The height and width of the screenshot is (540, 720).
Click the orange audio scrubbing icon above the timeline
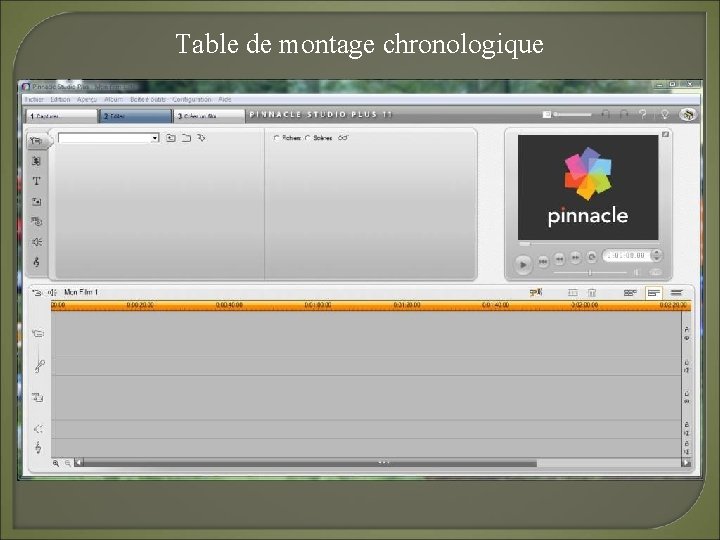click(x=536, y=292)
